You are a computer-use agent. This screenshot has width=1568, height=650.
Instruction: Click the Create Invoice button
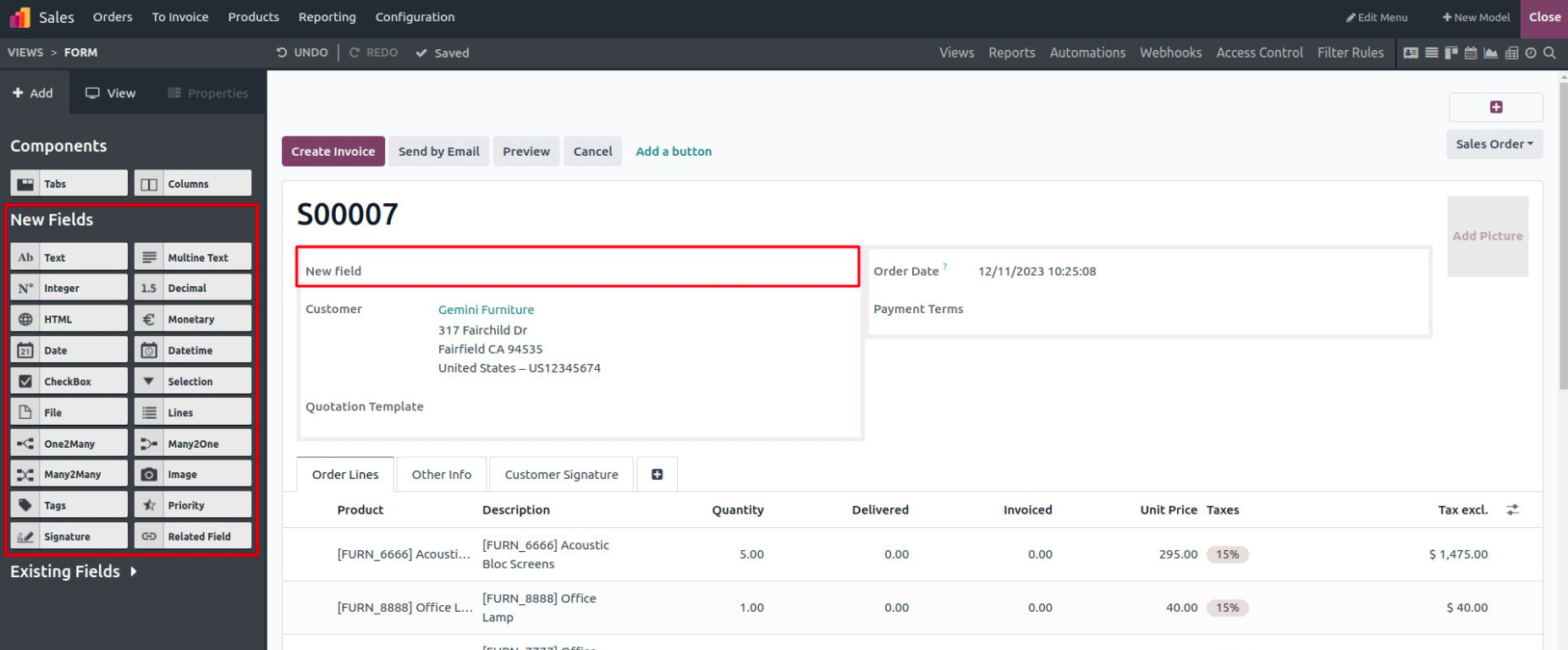pos(333,151)
